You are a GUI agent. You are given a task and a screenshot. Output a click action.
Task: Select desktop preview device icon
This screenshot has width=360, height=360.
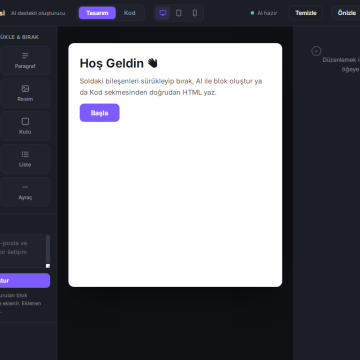coord(163,13)
